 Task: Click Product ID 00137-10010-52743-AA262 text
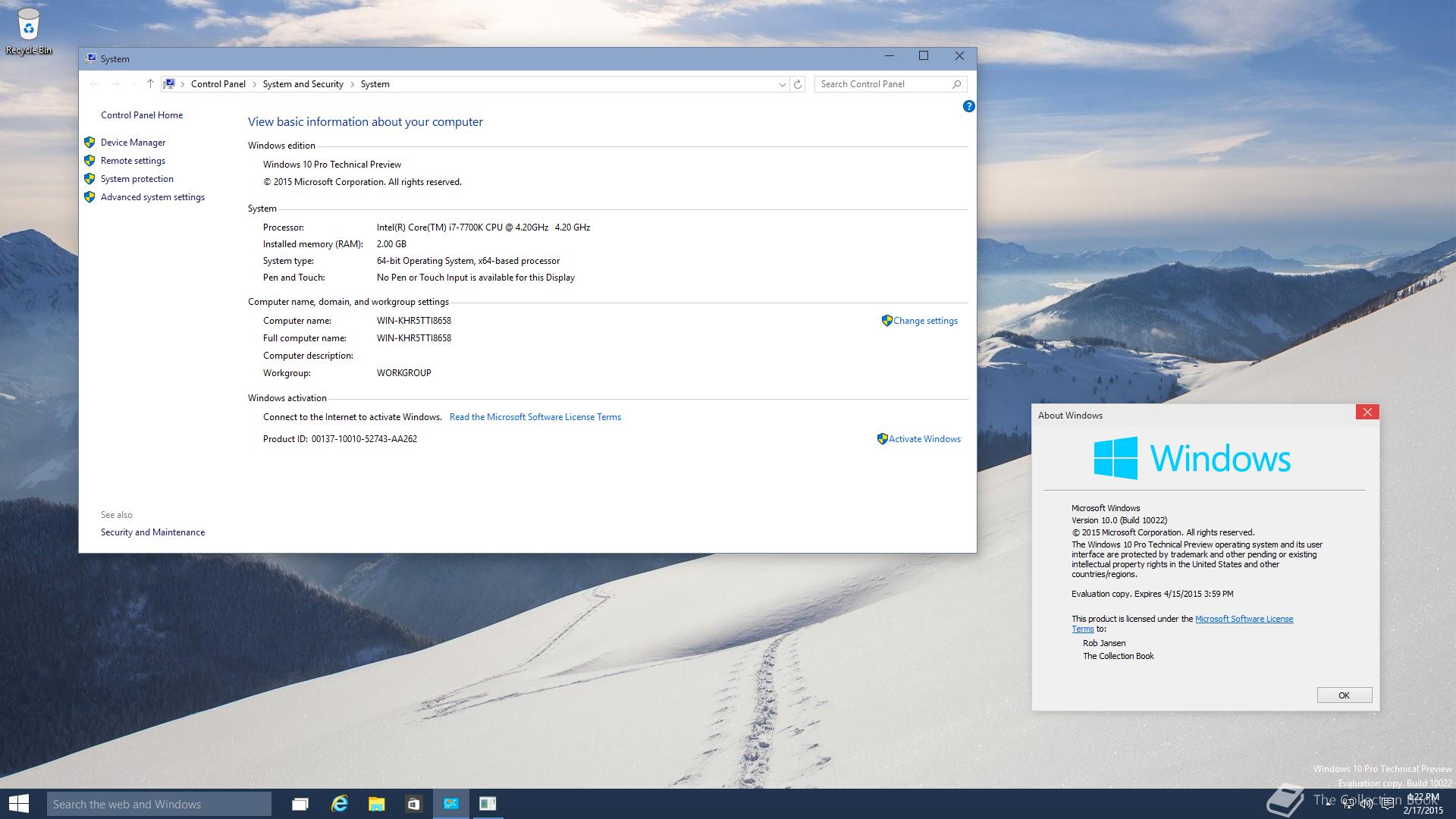tap(340, 439)
